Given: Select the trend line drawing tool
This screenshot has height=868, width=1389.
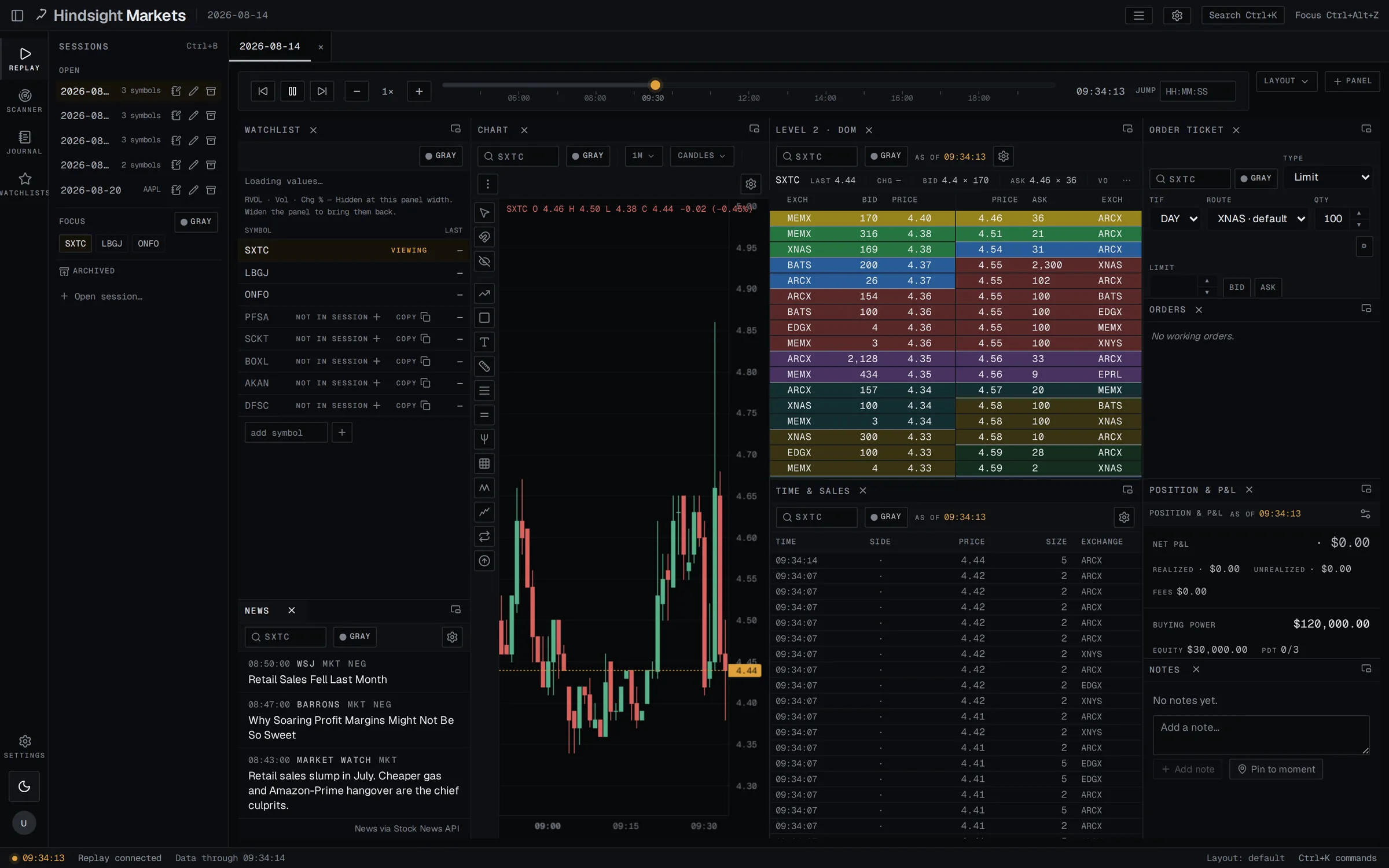Looking at the screenshot, I should click(x=484, y=293).
